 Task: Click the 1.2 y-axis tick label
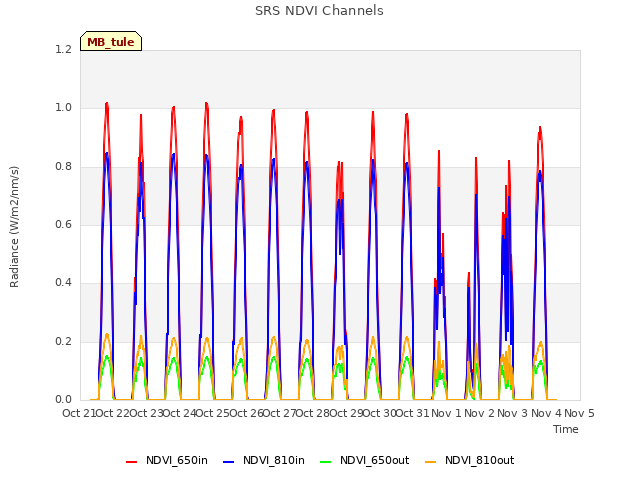63,49
